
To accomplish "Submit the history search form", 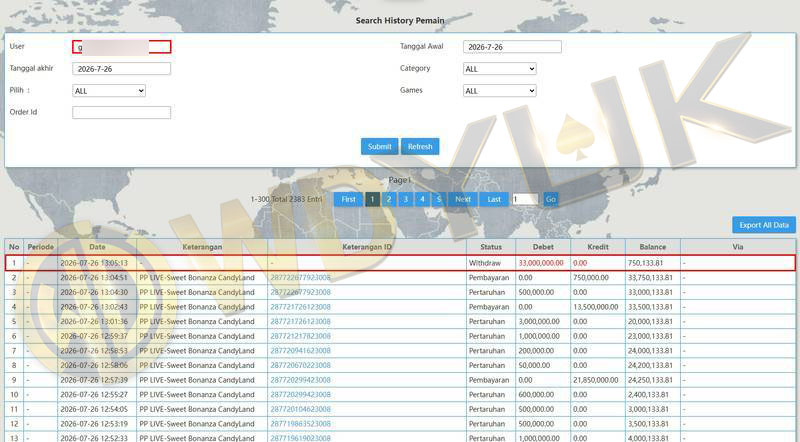I will 380,146.
